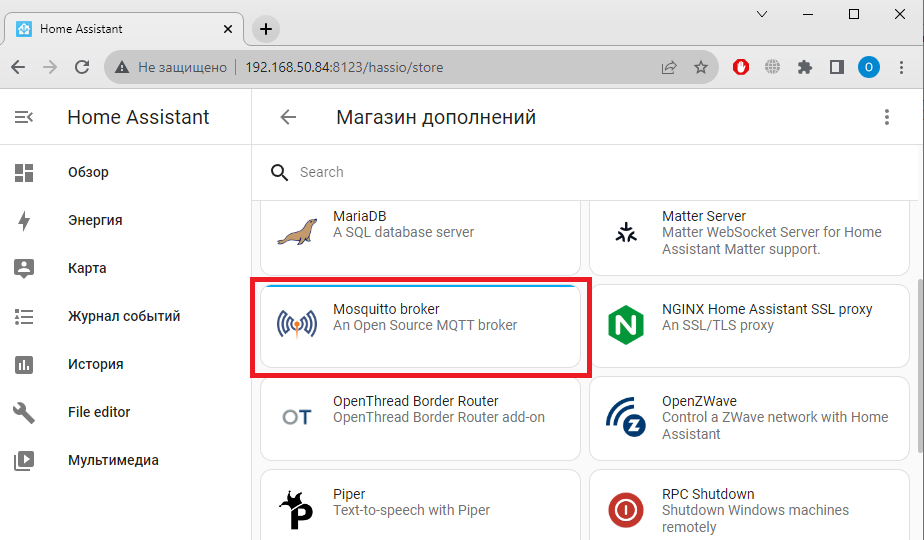Click the История chart icon
The width and height of the screenshot is (924, 540).
point(24,364)
